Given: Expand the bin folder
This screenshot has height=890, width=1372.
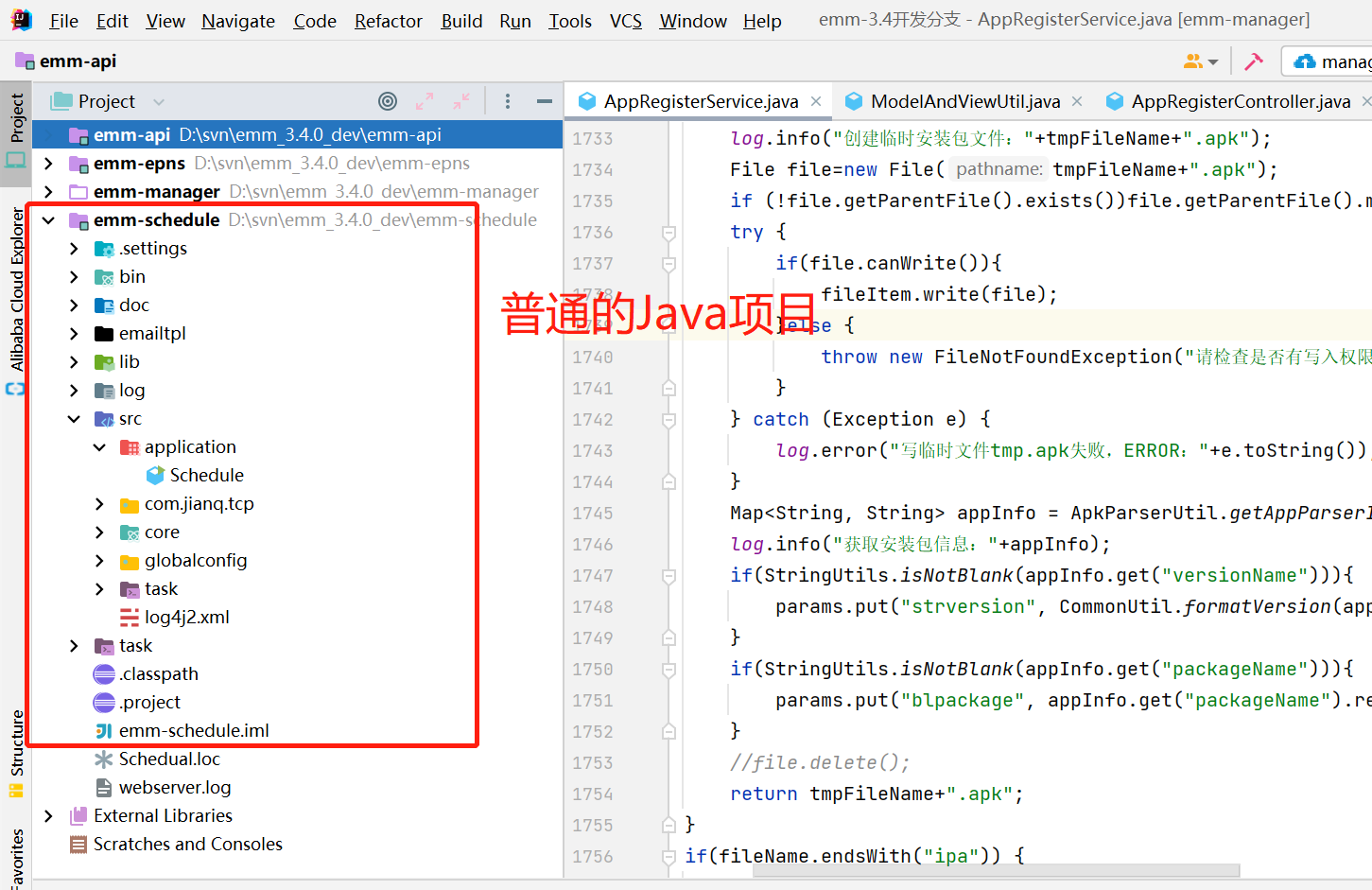Looking at the screenshot, I should pyautogui.click(x=74, y=277).
